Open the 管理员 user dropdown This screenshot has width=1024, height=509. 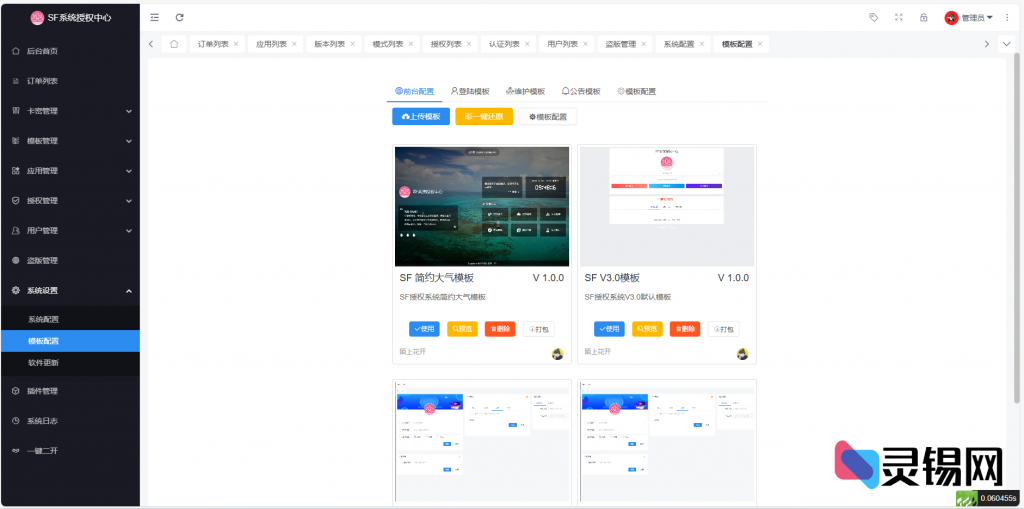pyautogui.click(x=969, y=17)
